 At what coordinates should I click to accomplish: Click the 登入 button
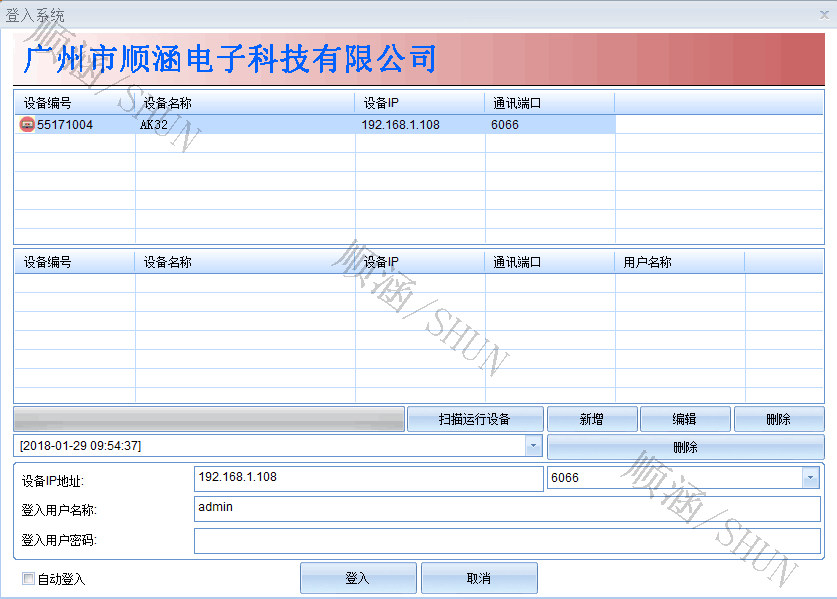click(x=358, y=578)
